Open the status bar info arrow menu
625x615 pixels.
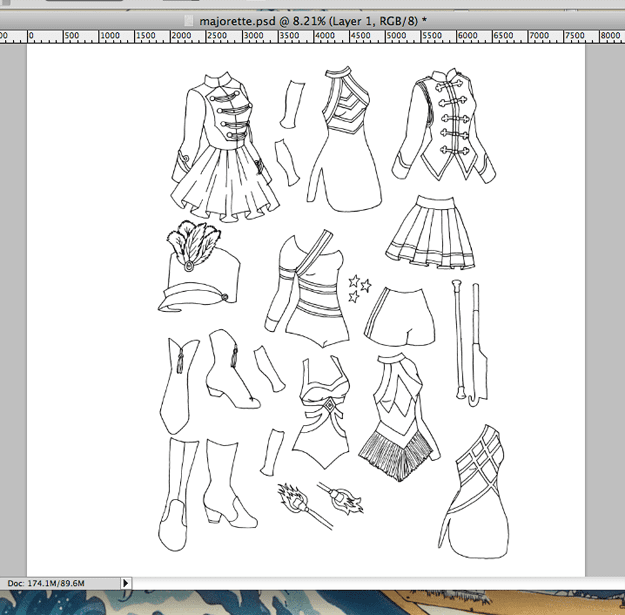coord(126,583)
